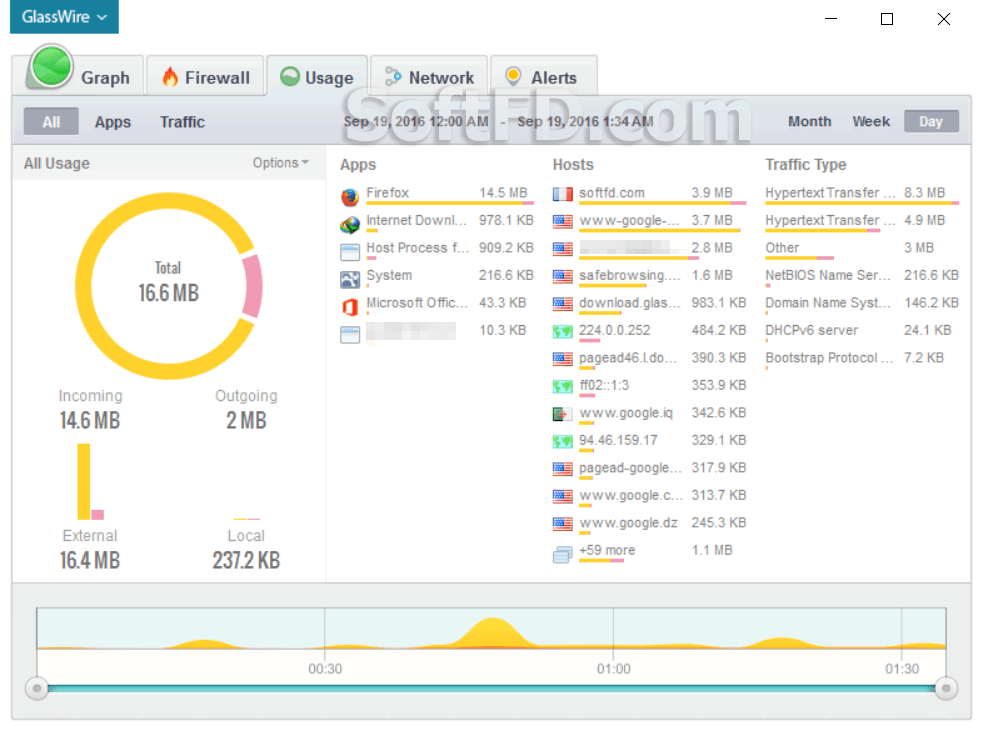Click the right timeline slider handle
Viewport: 983px width, 731px height.
[946, 688]
